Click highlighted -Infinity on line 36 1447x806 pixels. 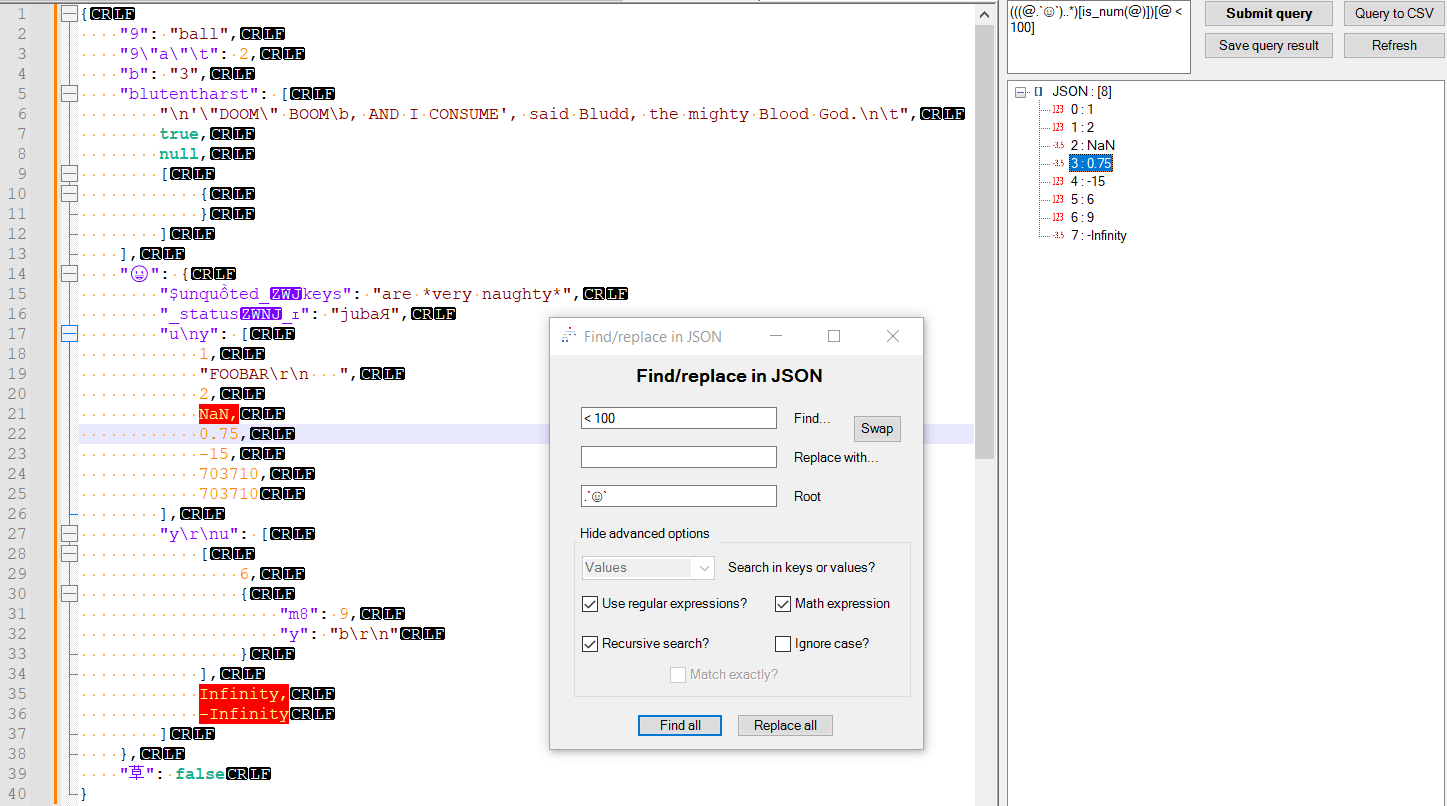coord(244,714)
